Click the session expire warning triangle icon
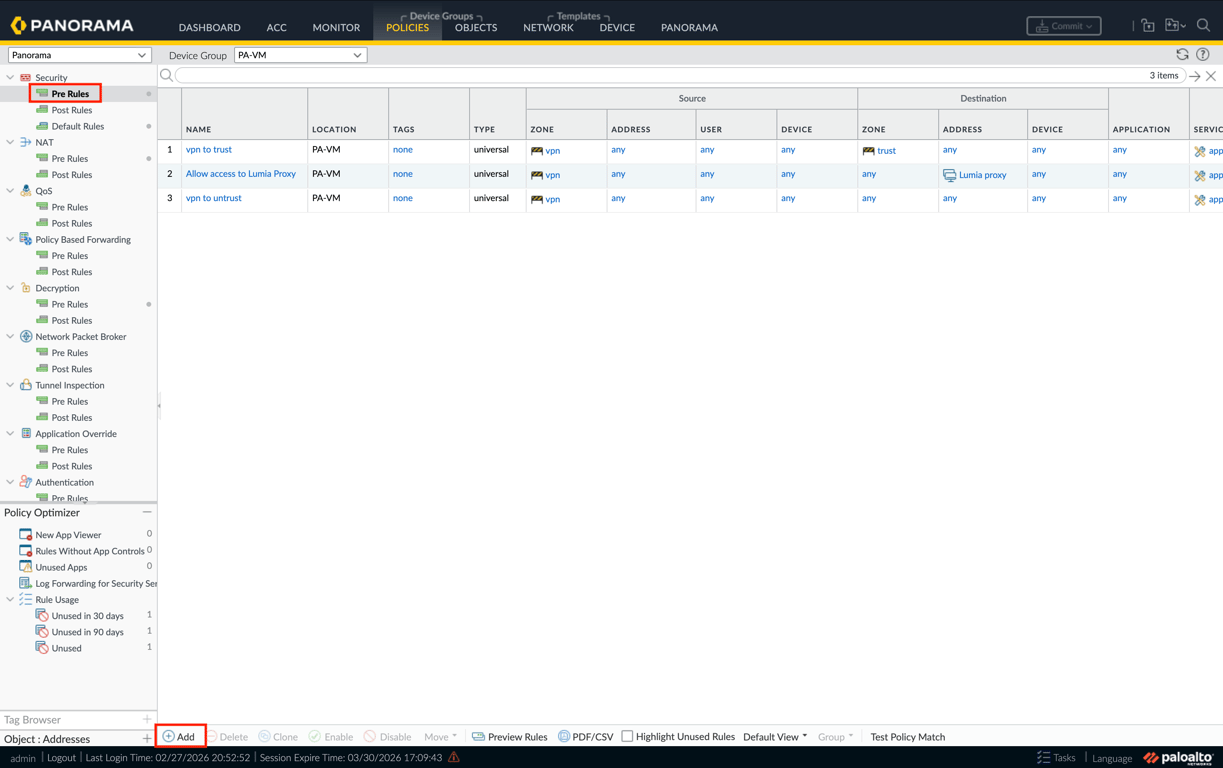 click(454, 757)
